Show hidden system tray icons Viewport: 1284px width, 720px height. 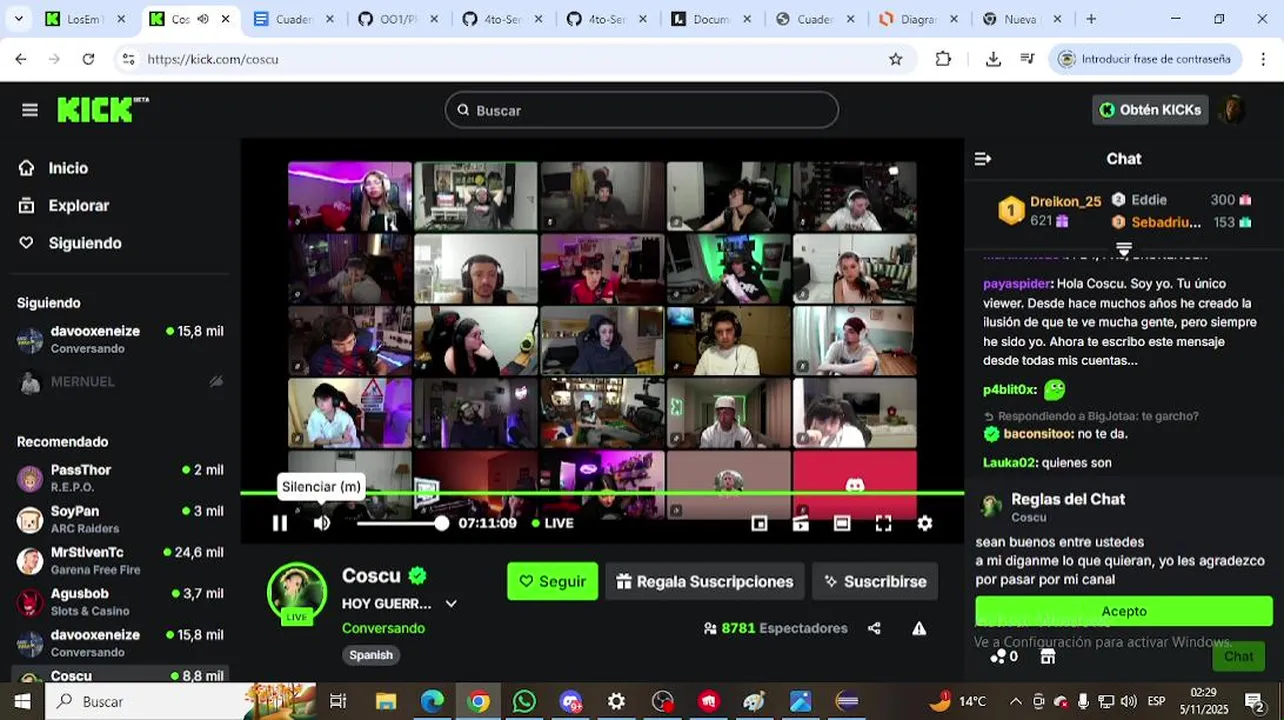point(1016,701)
